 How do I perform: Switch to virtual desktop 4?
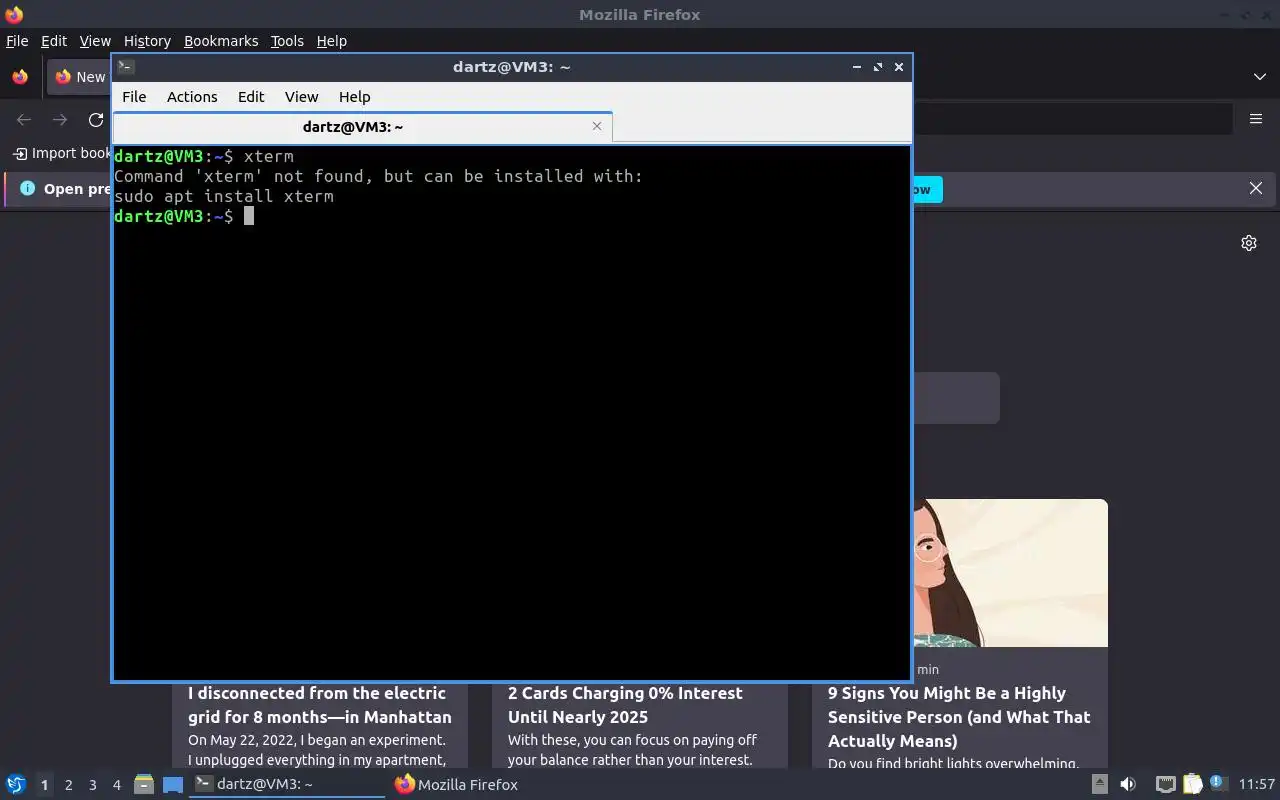click(x=116, y=785)
